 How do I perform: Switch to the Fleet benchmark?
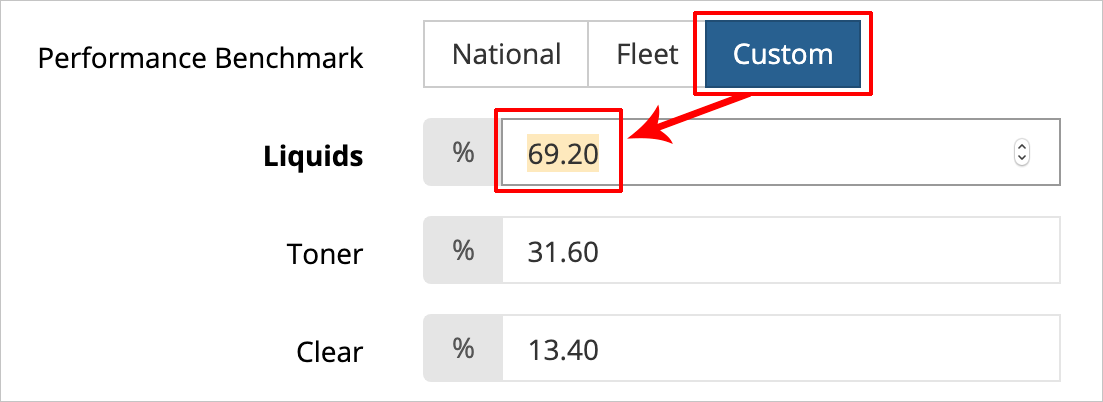(x=647, y=54)
